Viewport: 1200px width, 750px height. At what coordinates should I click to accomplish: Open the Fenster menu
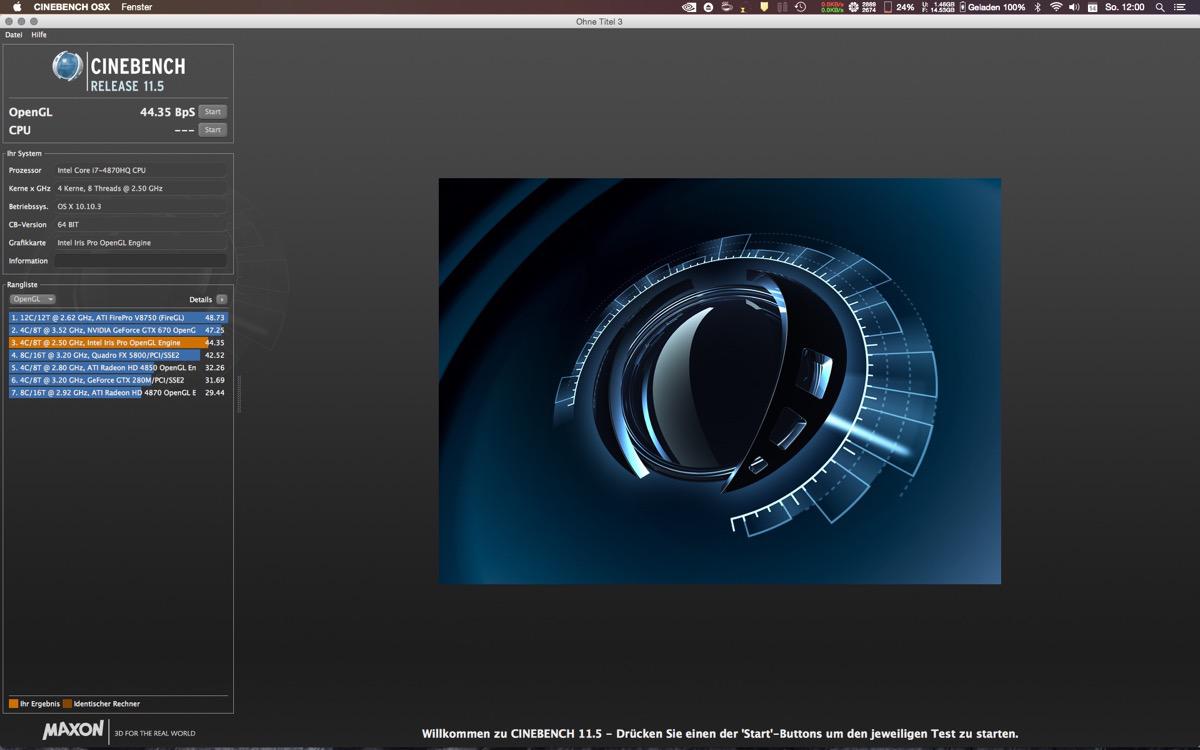pos(137,7)
